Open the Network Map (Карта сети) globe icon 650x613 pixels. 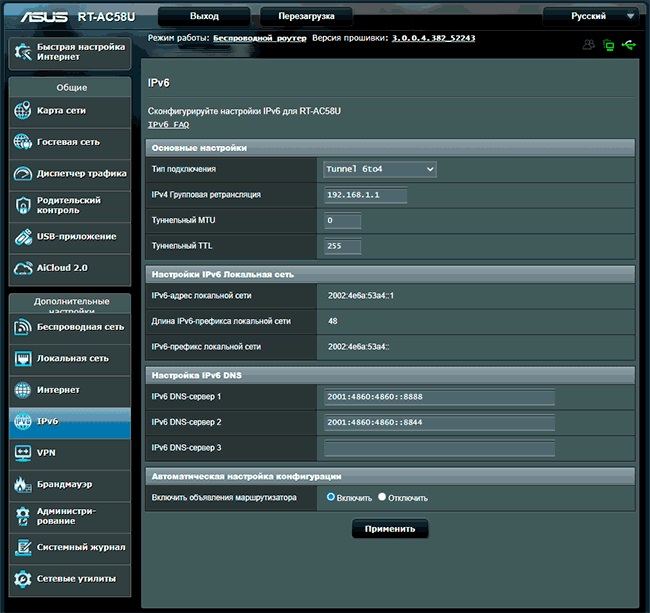[22, 110]
